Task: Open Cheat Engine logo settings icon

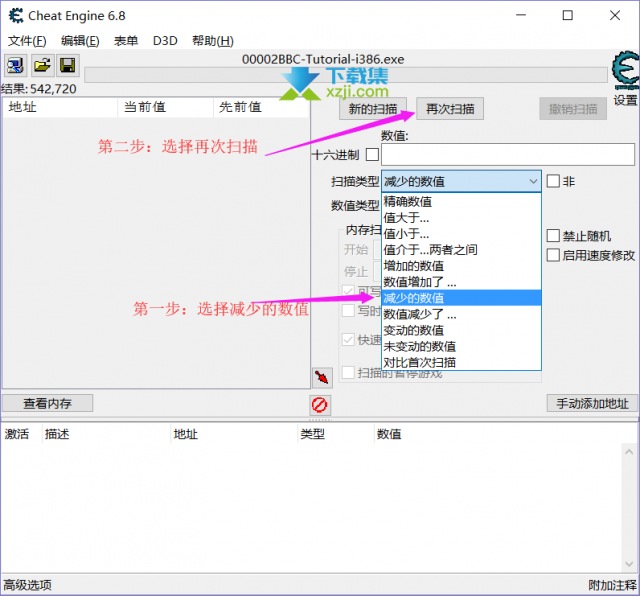Action: coord(626,71)
